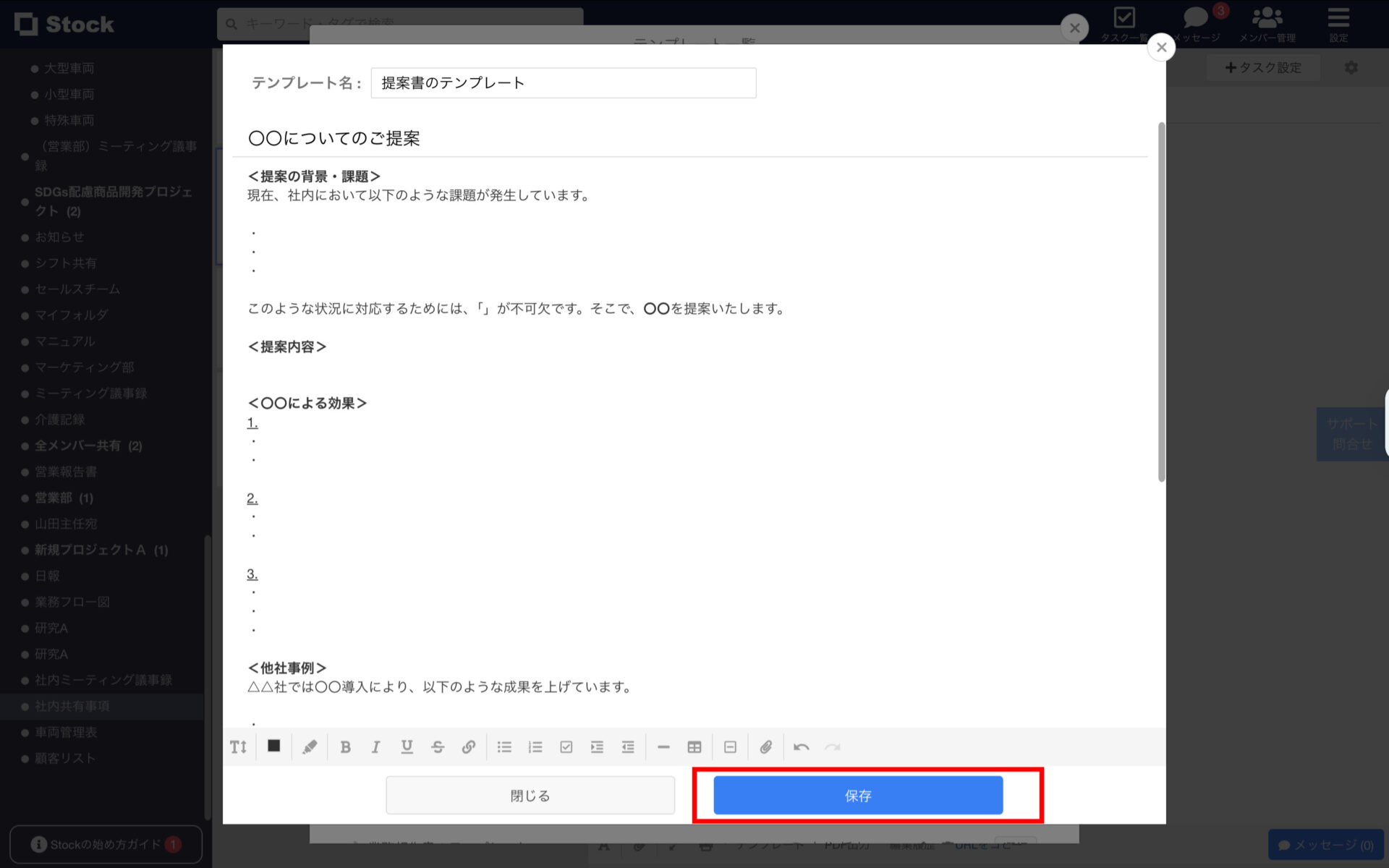The width and height of the screenshot is (1389, 868).
Task: Insert a table into the template
Action: [694, 746]
